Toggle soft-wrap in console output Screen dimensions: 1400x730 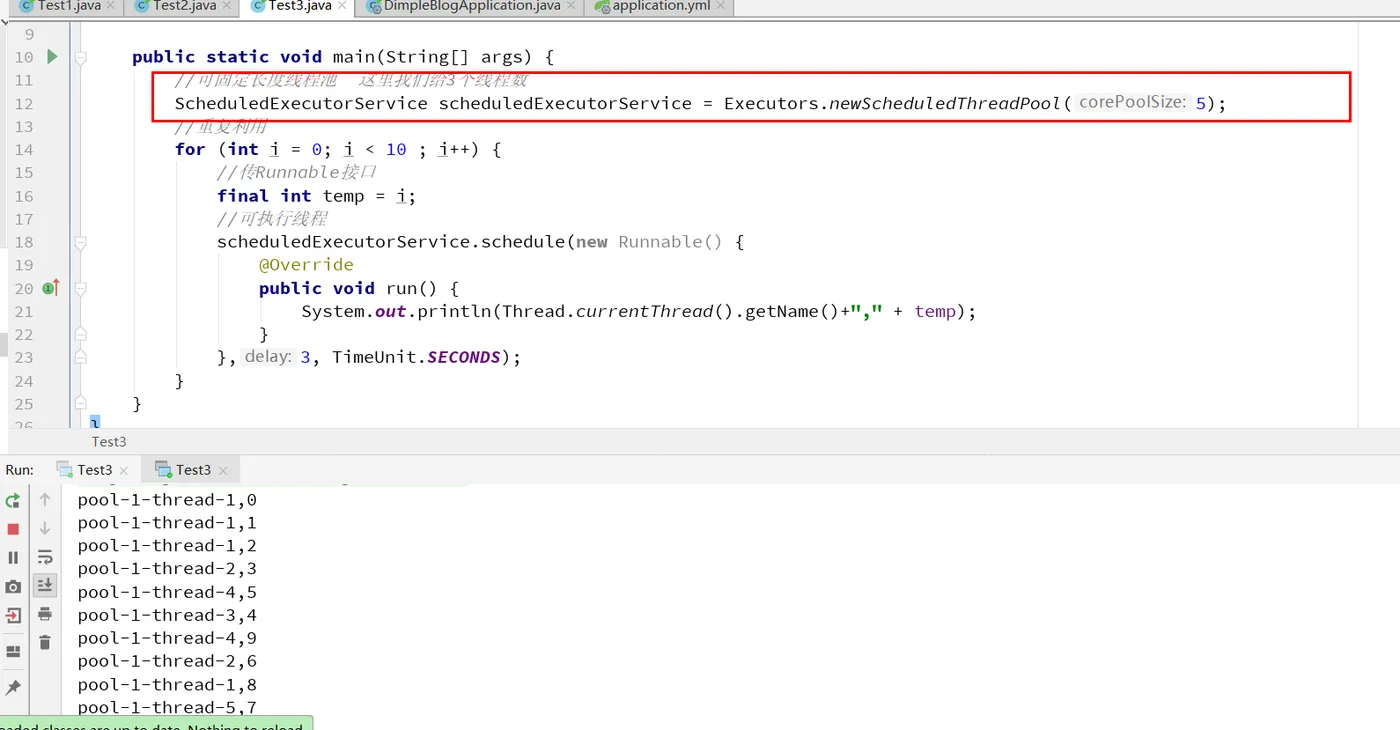point(45,557)
